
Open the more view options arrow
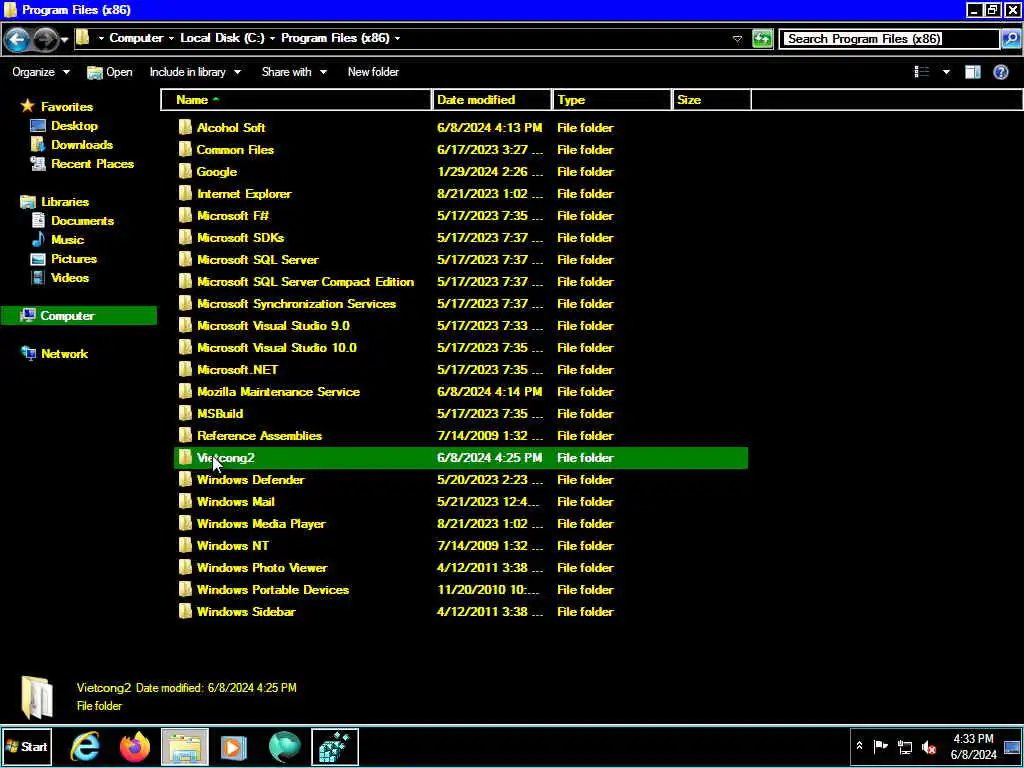coord(946,72)
